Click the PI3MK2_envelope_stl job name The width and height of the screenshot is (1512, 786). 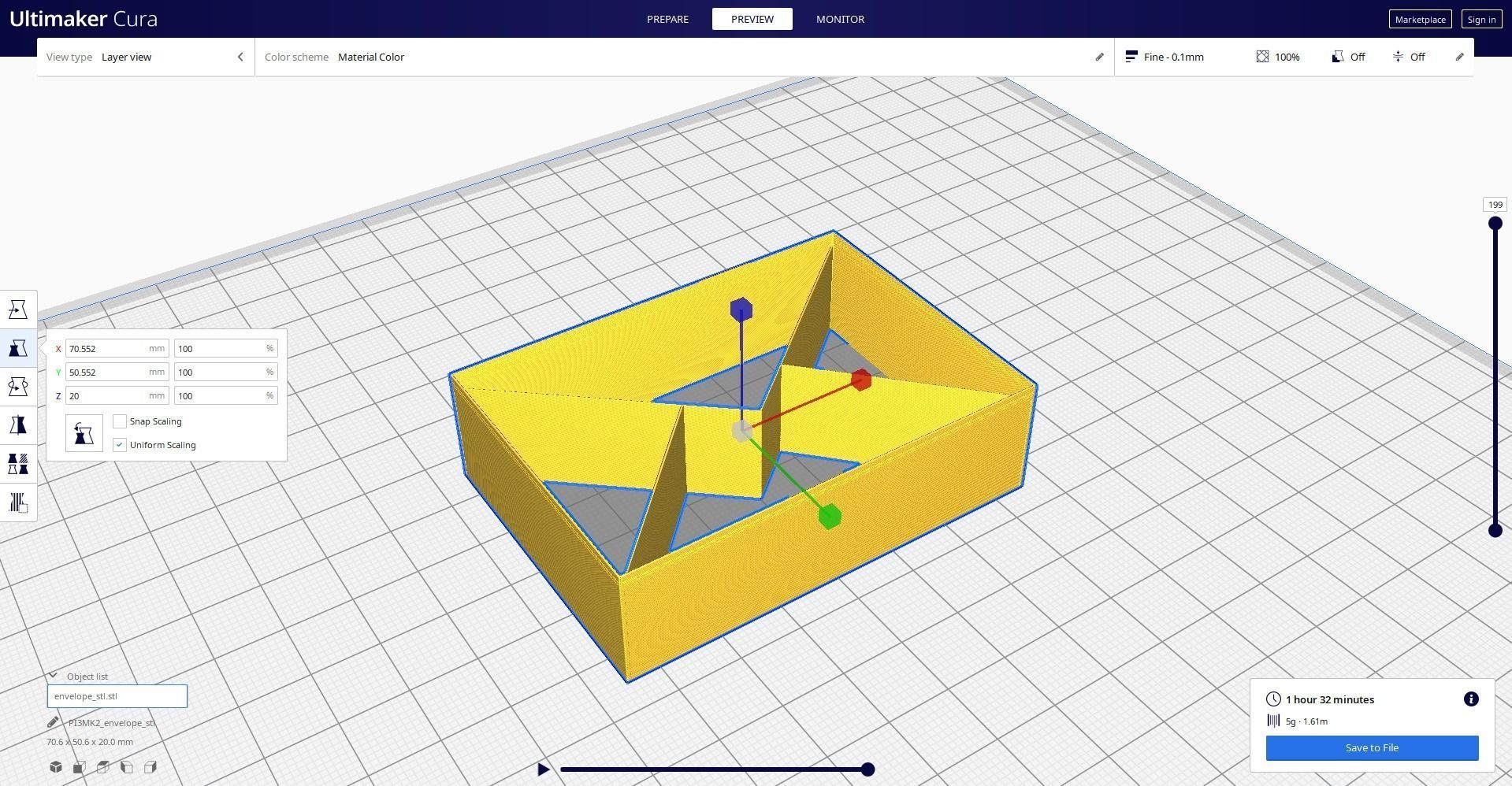pos(111,722)
